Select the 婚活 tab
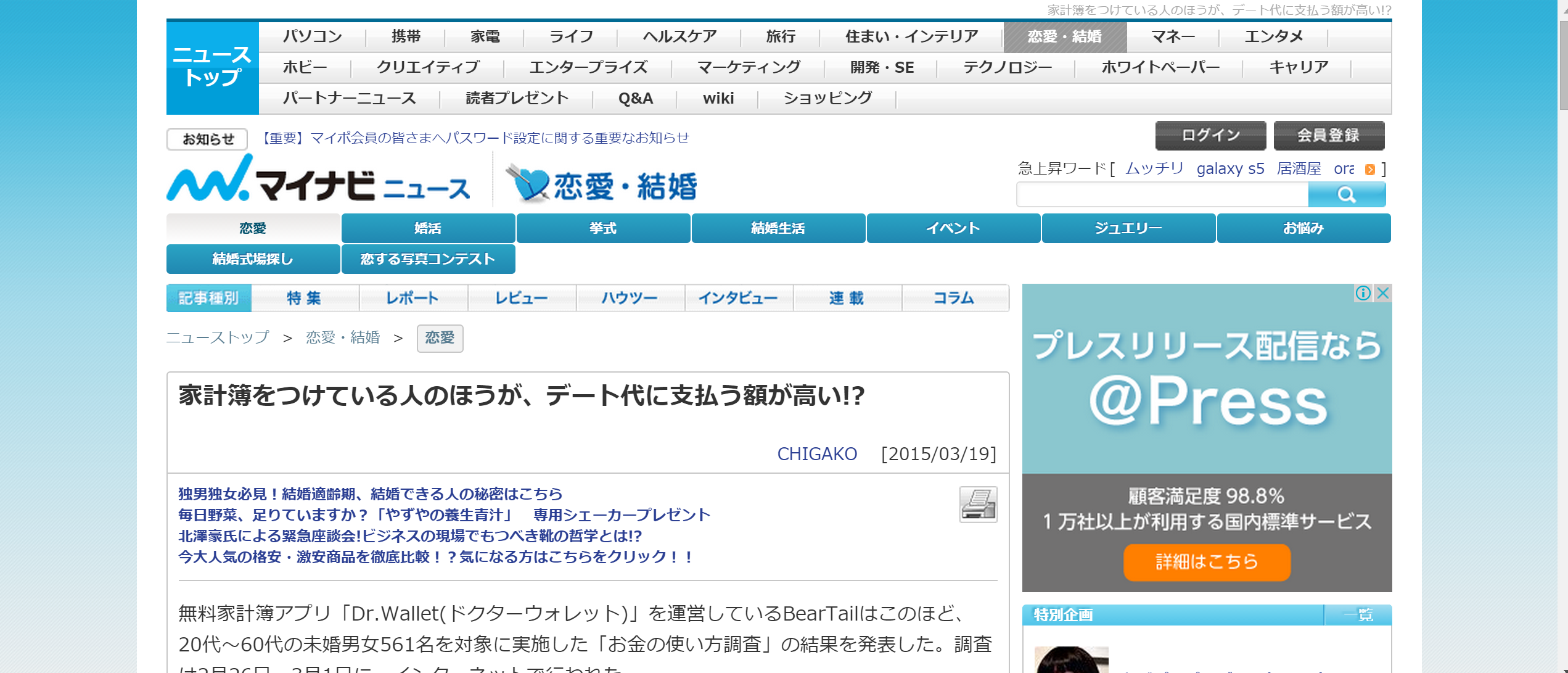The height and width of the screenshot is (673, 1568). (x=428, y=228)
